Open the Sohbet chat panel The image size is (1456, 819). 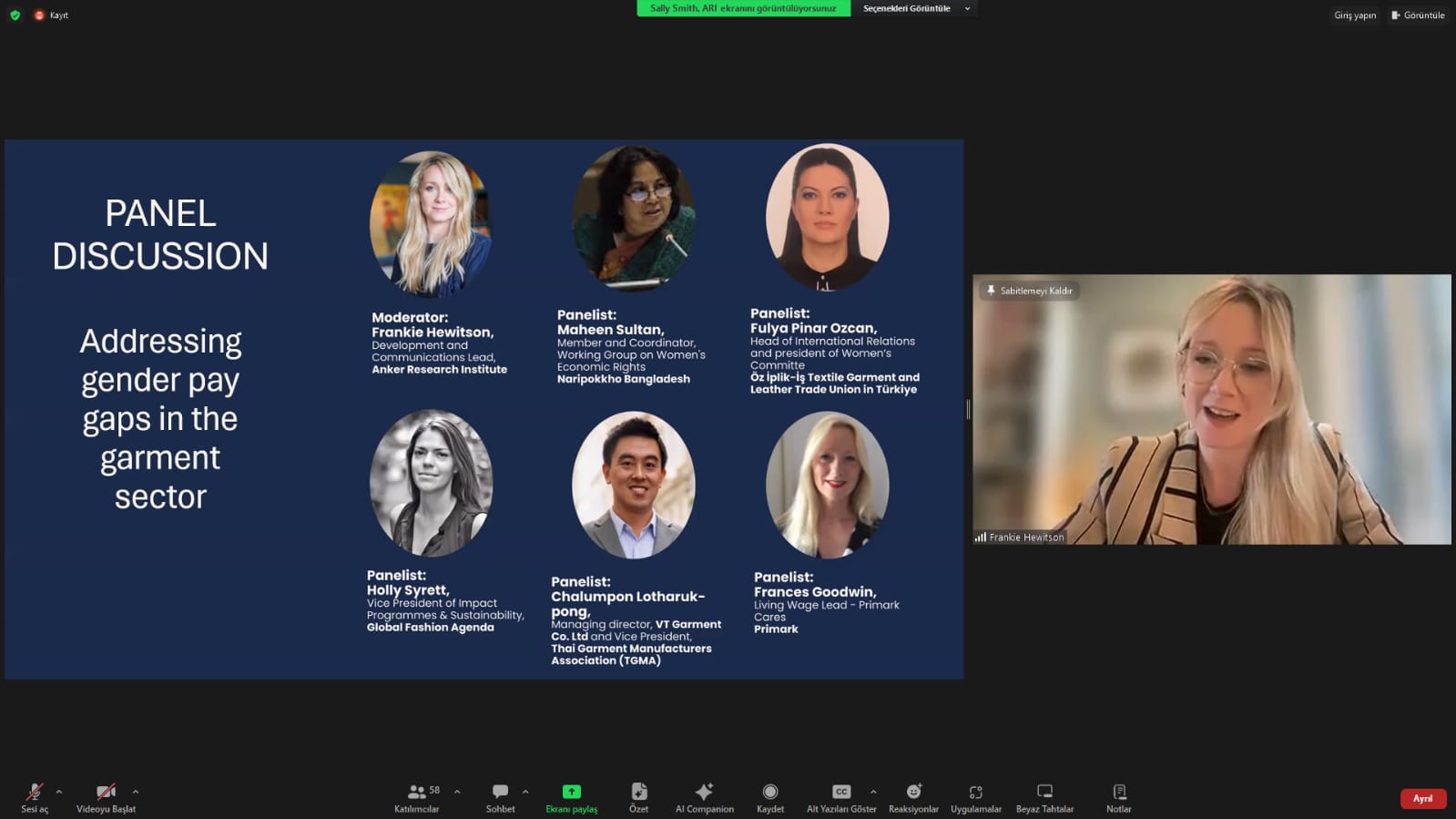pos(500,798)
